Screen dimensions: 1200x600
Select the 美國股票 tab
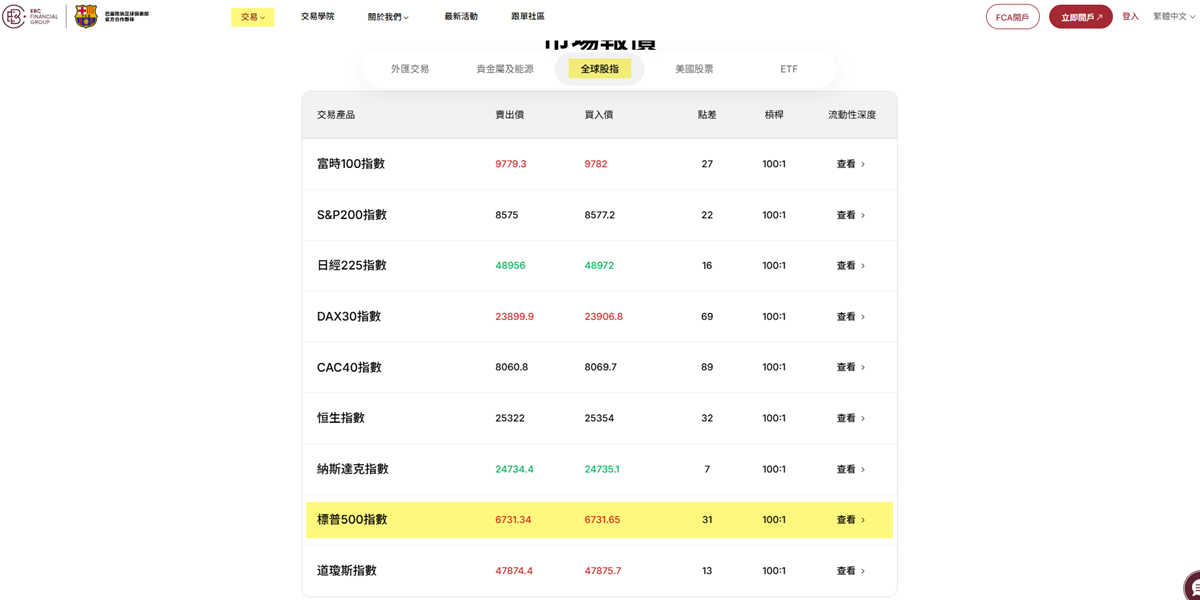(696, 69)
